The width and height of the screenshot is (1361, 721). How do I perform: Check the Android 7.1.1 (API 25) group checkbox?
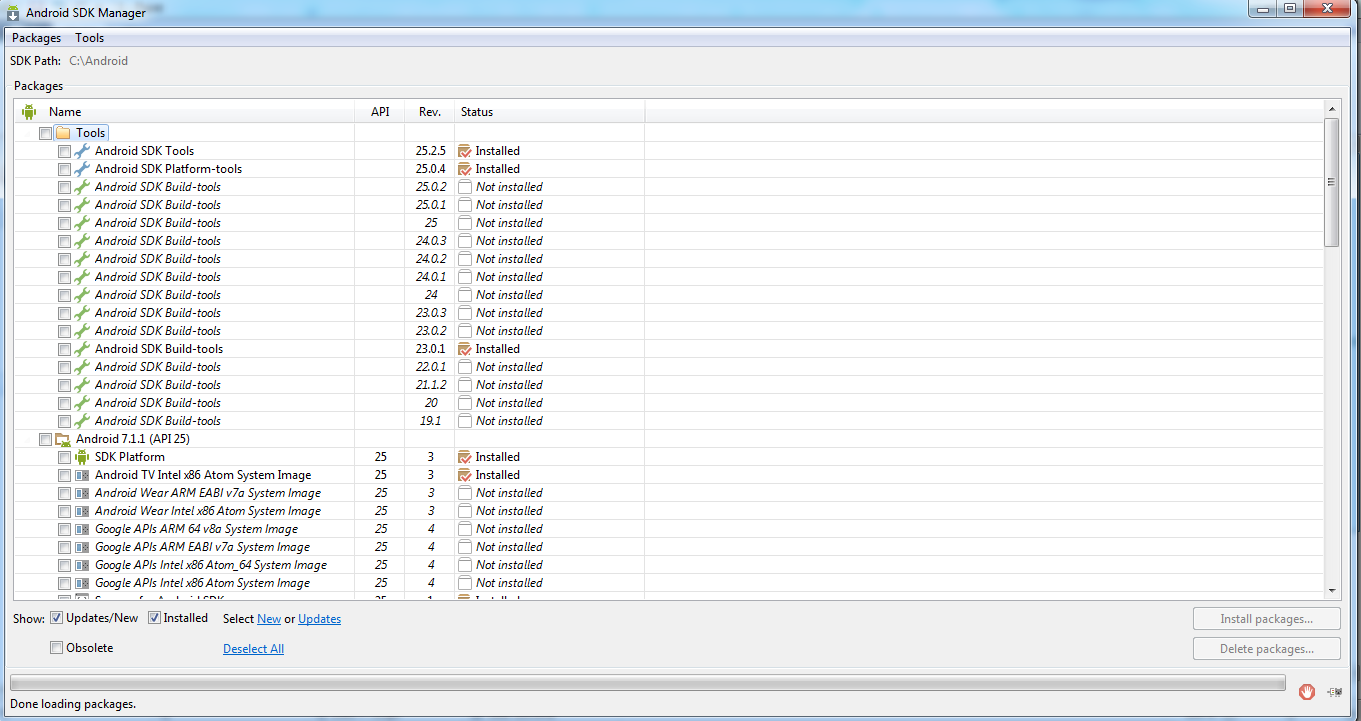click(x=45, y=439)
